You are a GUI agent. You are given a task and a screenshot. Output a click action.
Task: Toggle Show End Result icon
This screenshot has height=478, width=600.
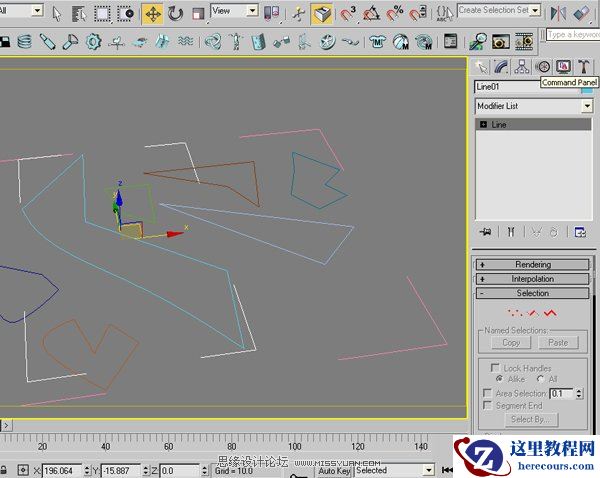pos(511,232)
